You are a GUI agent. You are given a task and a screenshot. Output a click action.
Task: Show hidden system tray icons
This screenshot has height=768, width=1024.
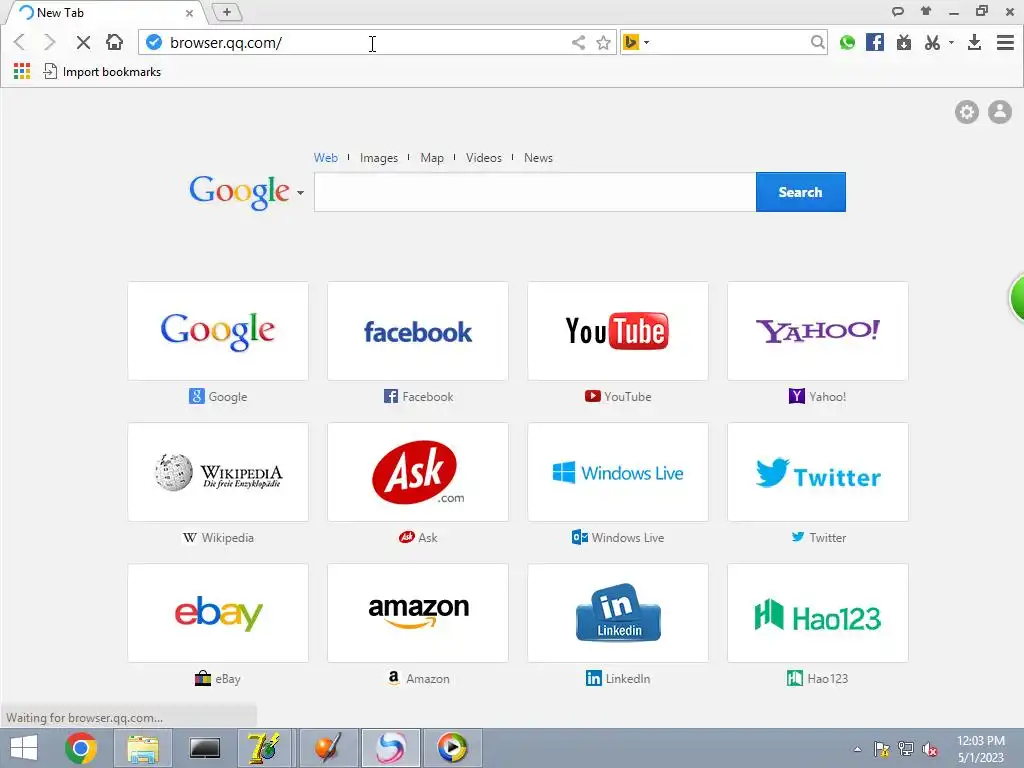[x=857, y=749]
